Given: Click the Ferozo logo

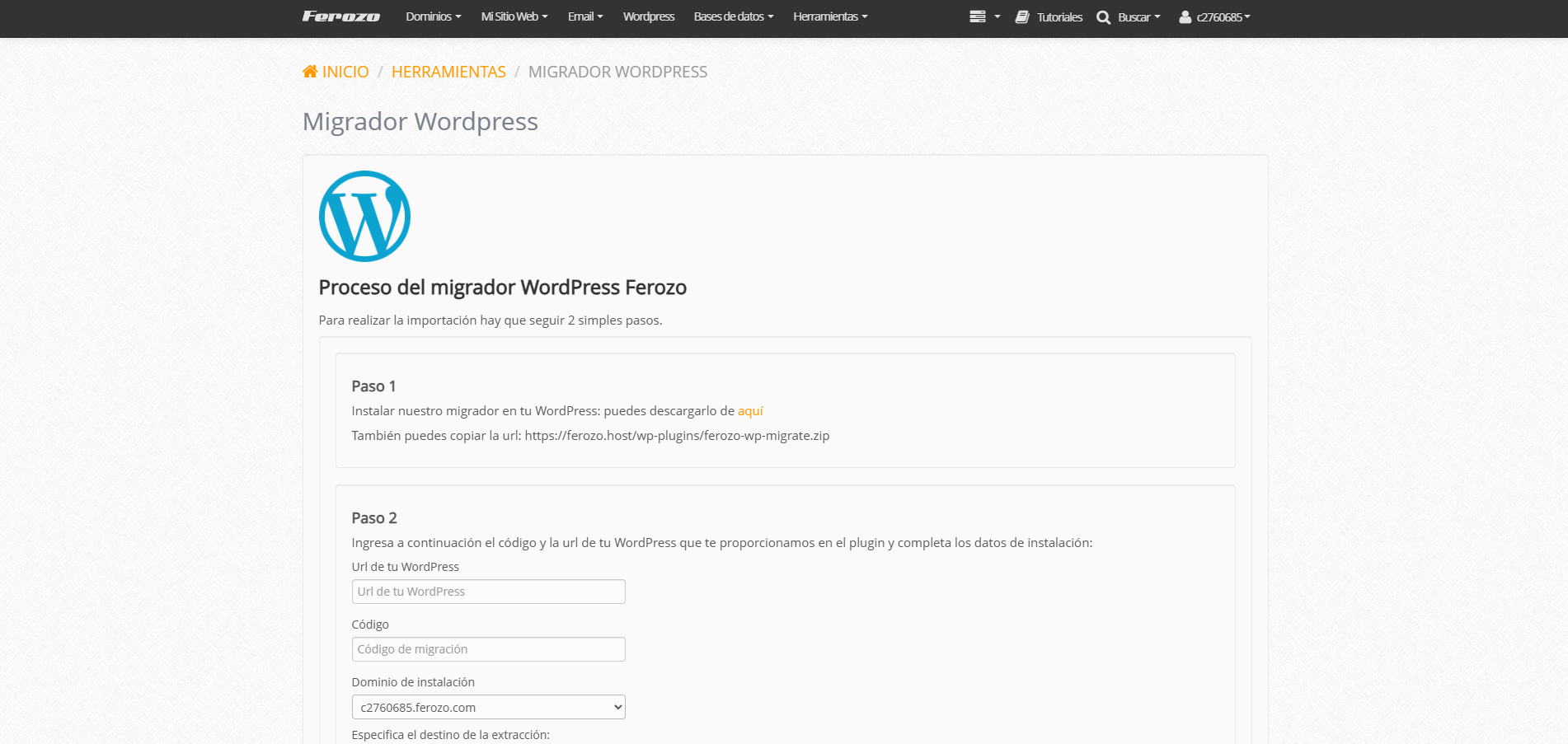Looking at the screenshot, I should 340,16.
